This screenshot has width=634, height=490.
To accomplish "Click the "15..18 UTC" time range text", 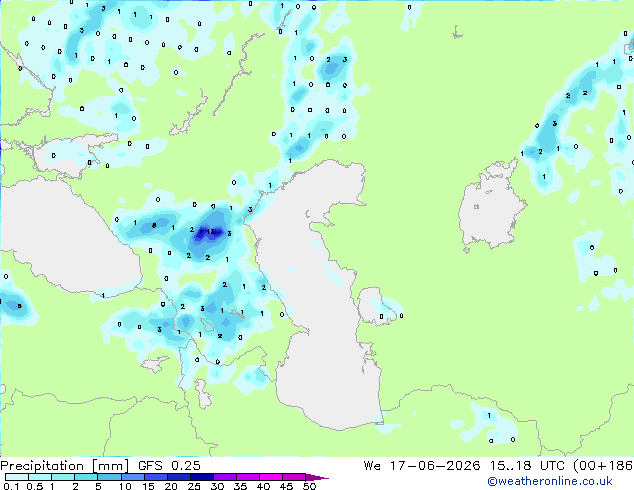I will tap(527, 465).
